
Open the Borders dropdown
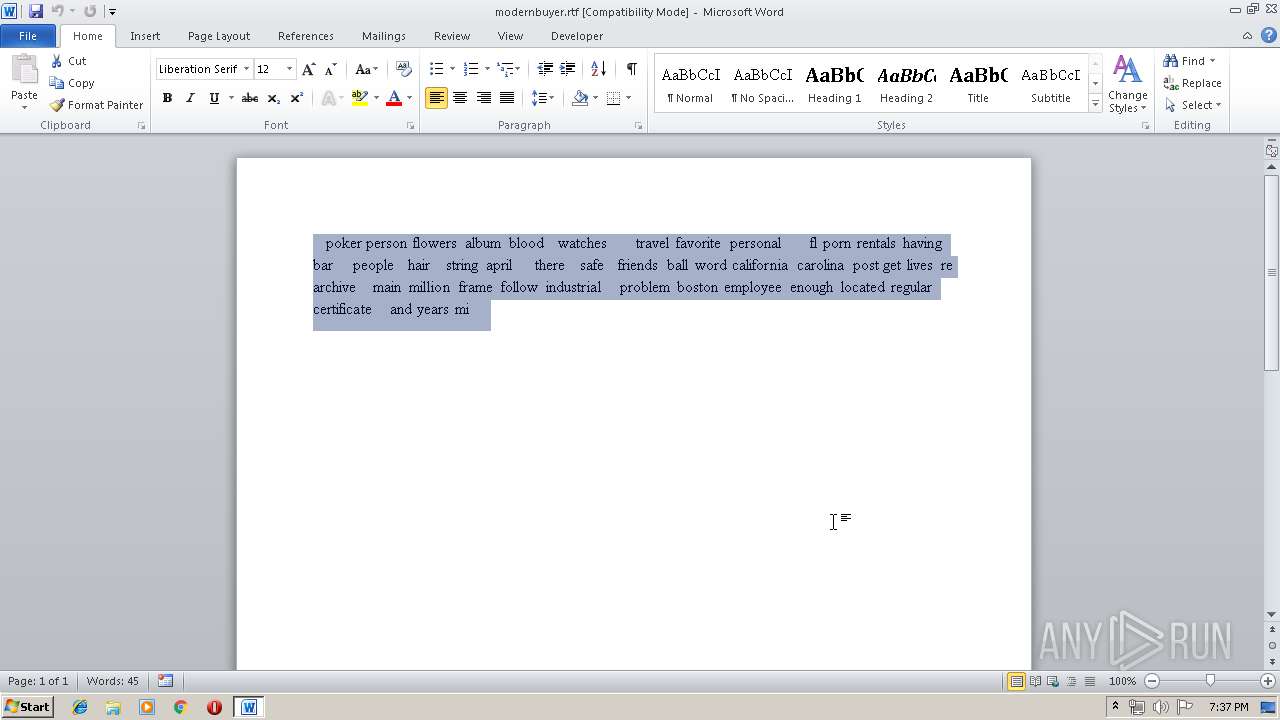click(628, 98)
